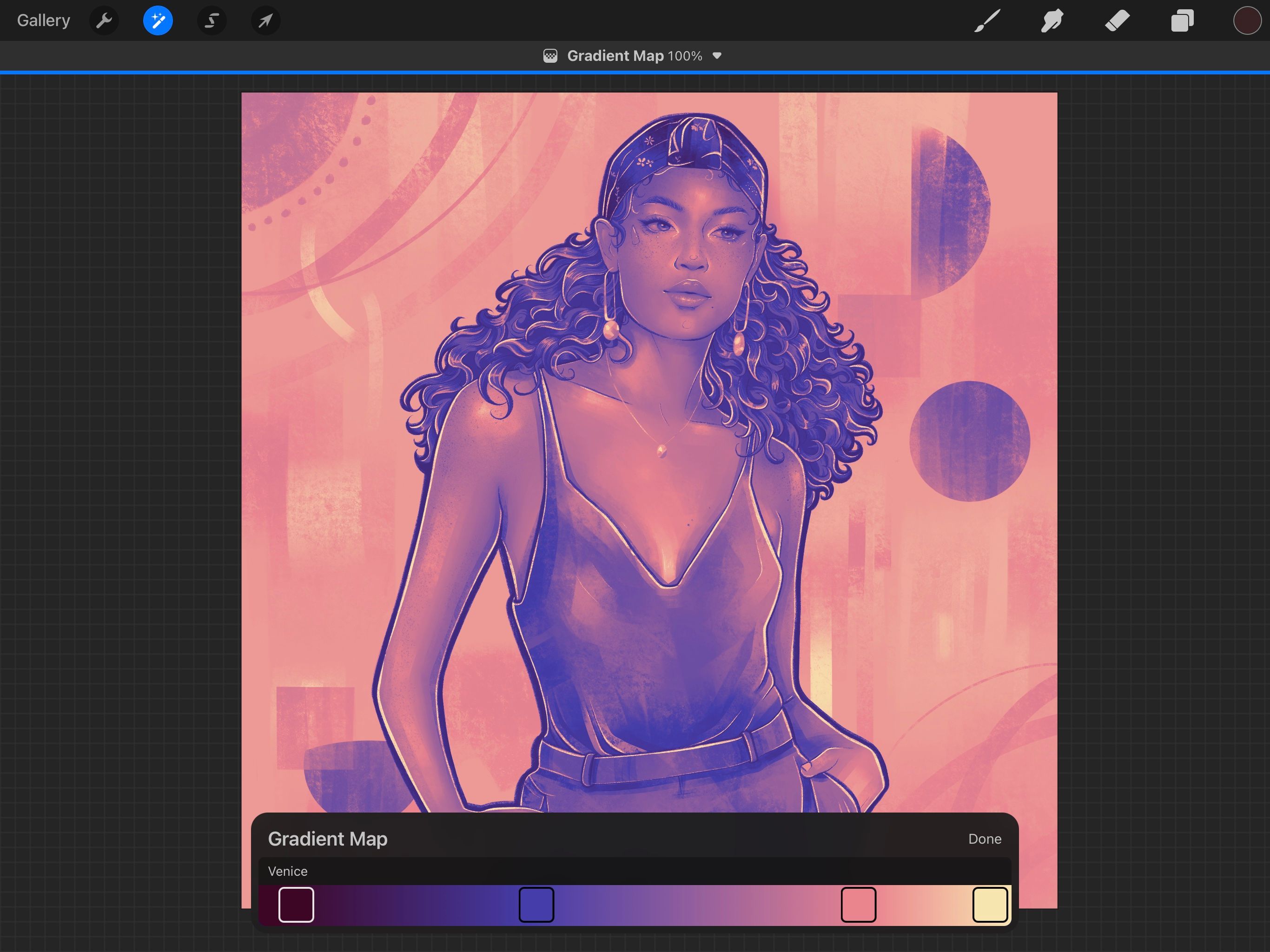Open the Selection tool
This screenshot has width=1270, height=952.
(212, 20)
